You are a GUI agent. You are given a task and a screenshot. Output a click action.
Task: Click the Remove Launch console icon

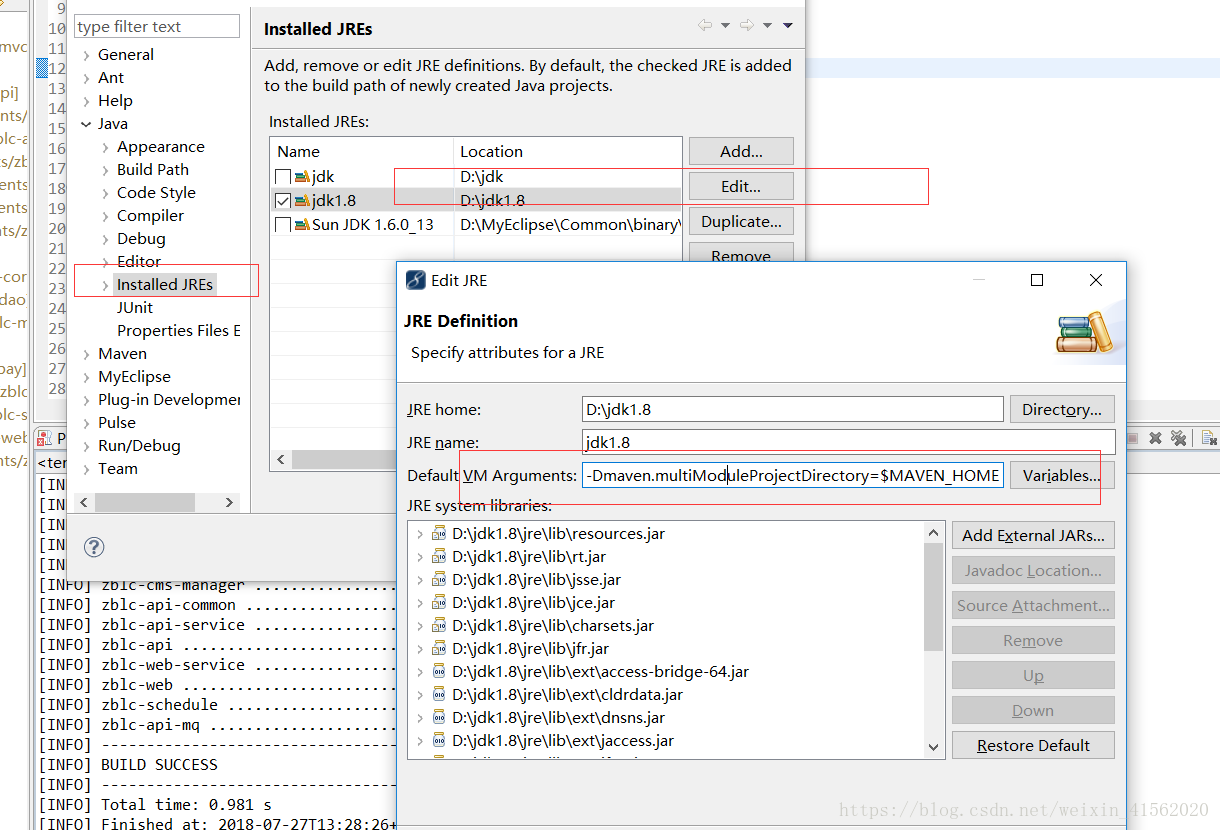coord(1155,438)
